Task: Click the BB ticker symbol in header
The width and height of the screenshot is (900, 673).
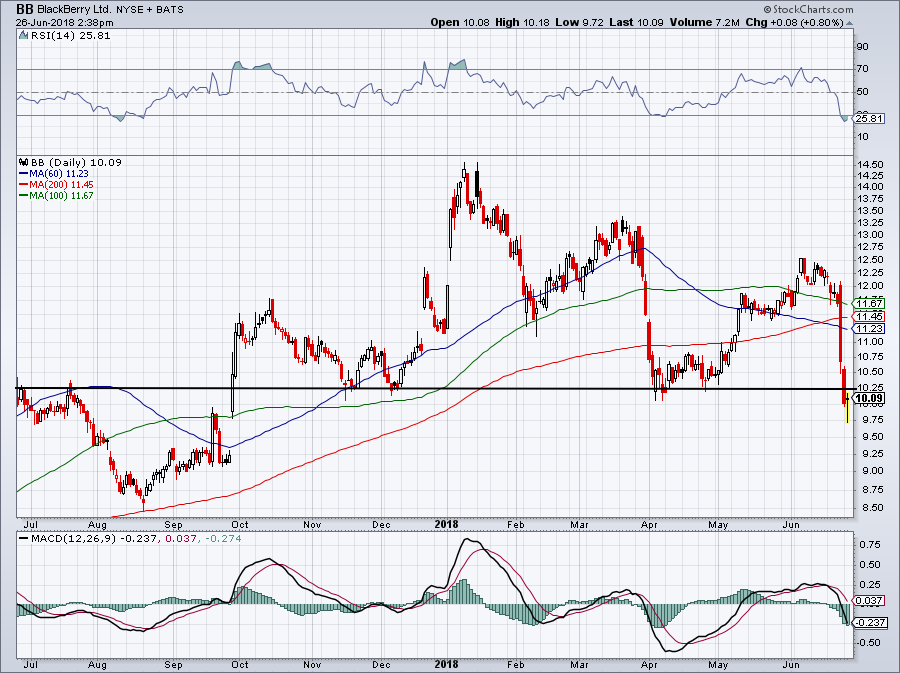Action: coord(25,9)
